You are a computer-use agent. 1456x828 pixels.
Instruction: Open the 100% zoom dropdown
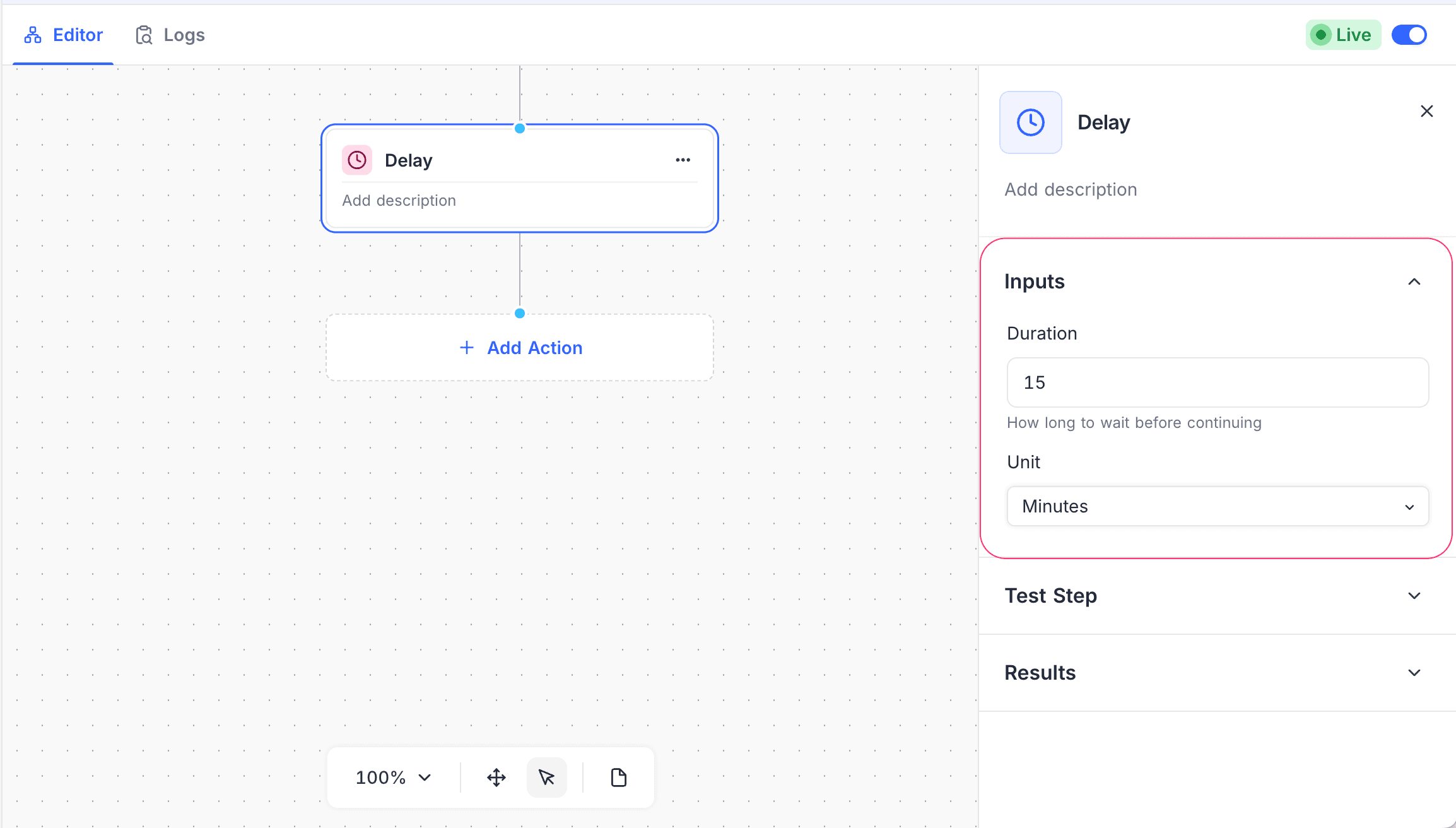tap(392, 778)
